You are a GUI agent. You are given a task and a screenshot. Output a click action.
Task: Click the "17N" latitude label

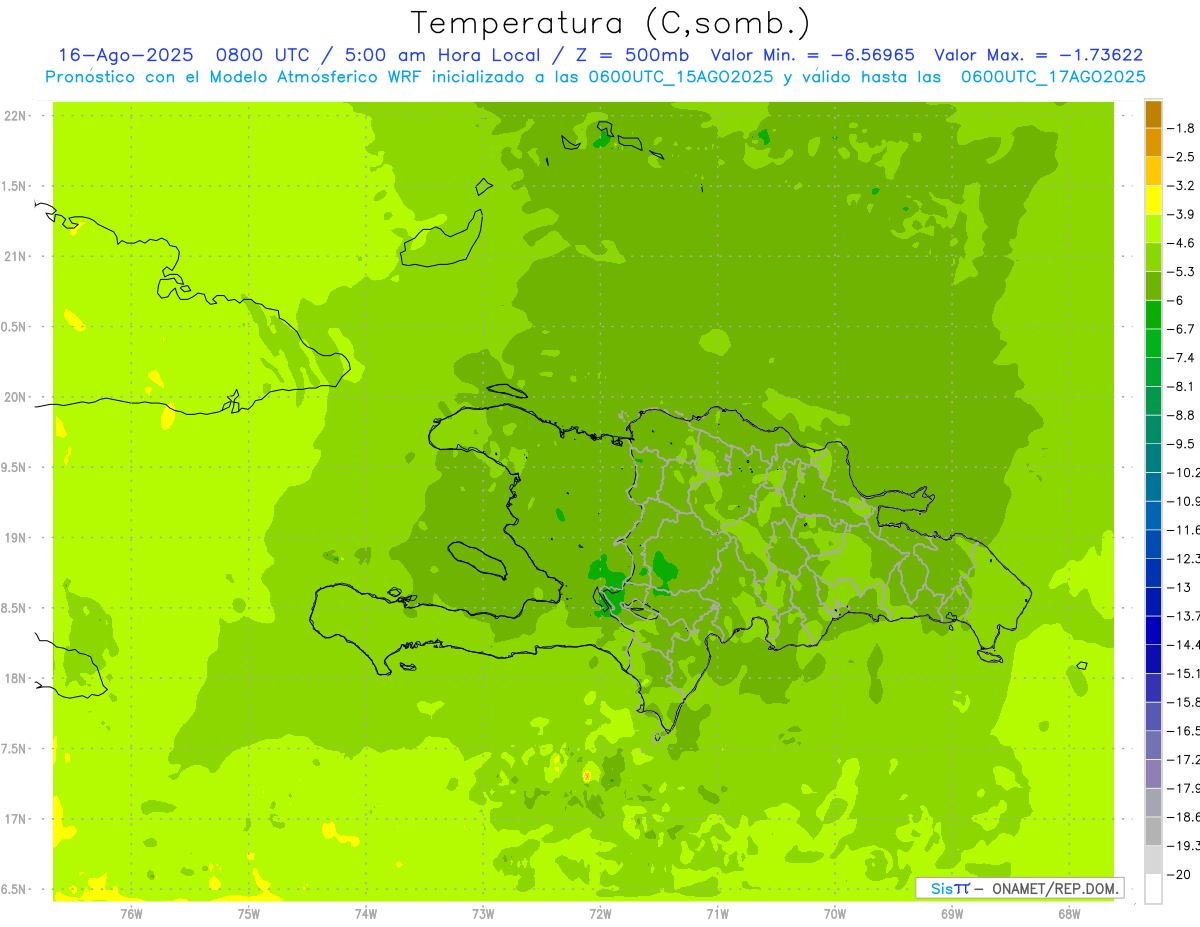click(15, 819)
